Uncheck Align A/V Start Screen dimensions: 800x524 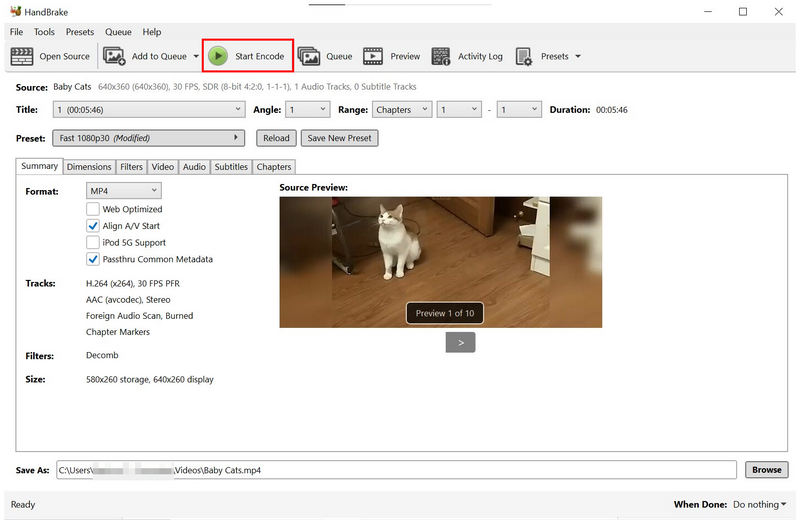coord(92,226)
